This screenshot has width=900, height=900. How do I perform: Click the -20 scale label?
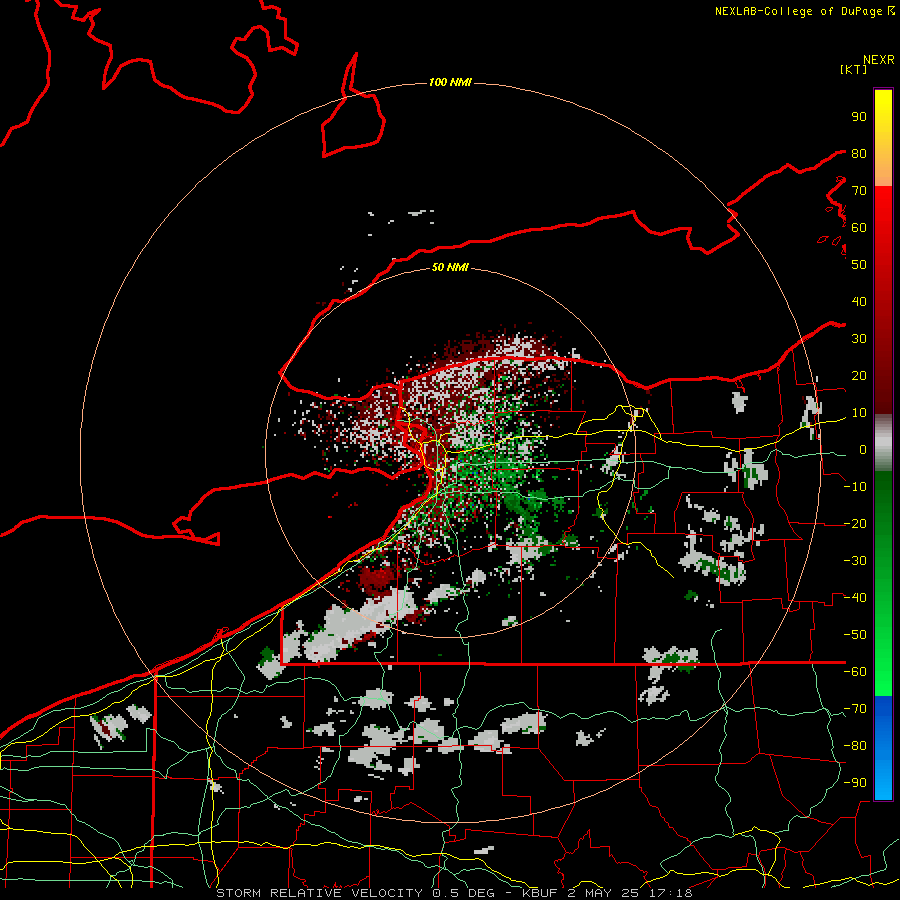[x=855, y=523]
